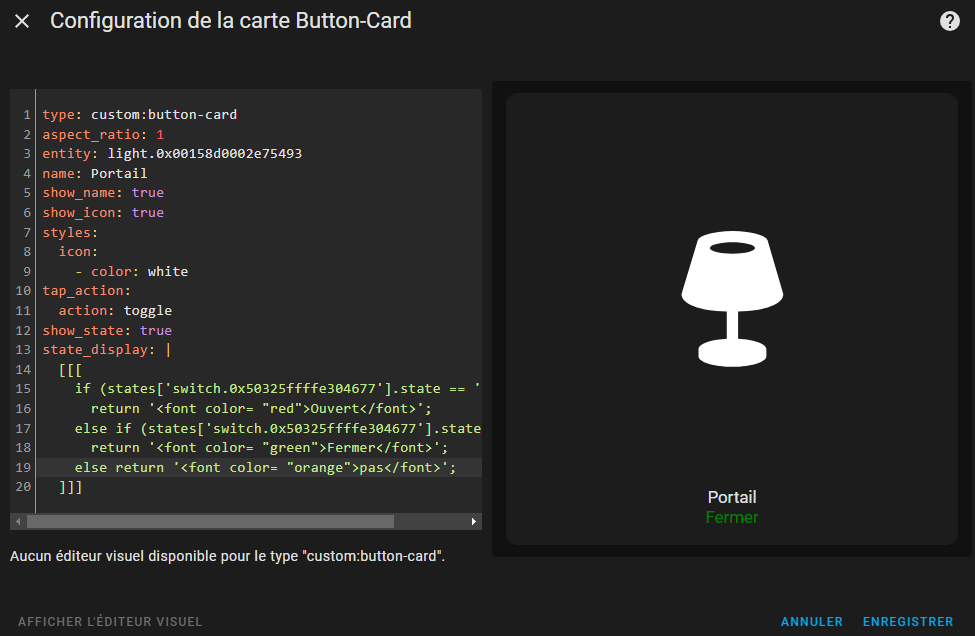This screenshot has height=636, width=975.
Task: Click the horizontal scrollbar thumb in code editor
Action: click(x=210, y=521)
